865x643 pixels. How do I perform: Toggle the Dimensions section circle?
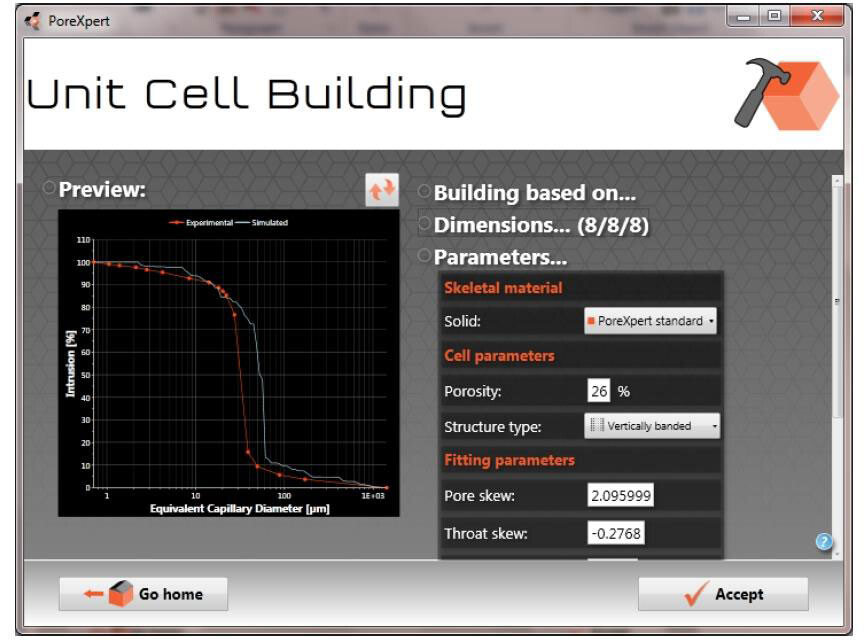coord(424,223)
